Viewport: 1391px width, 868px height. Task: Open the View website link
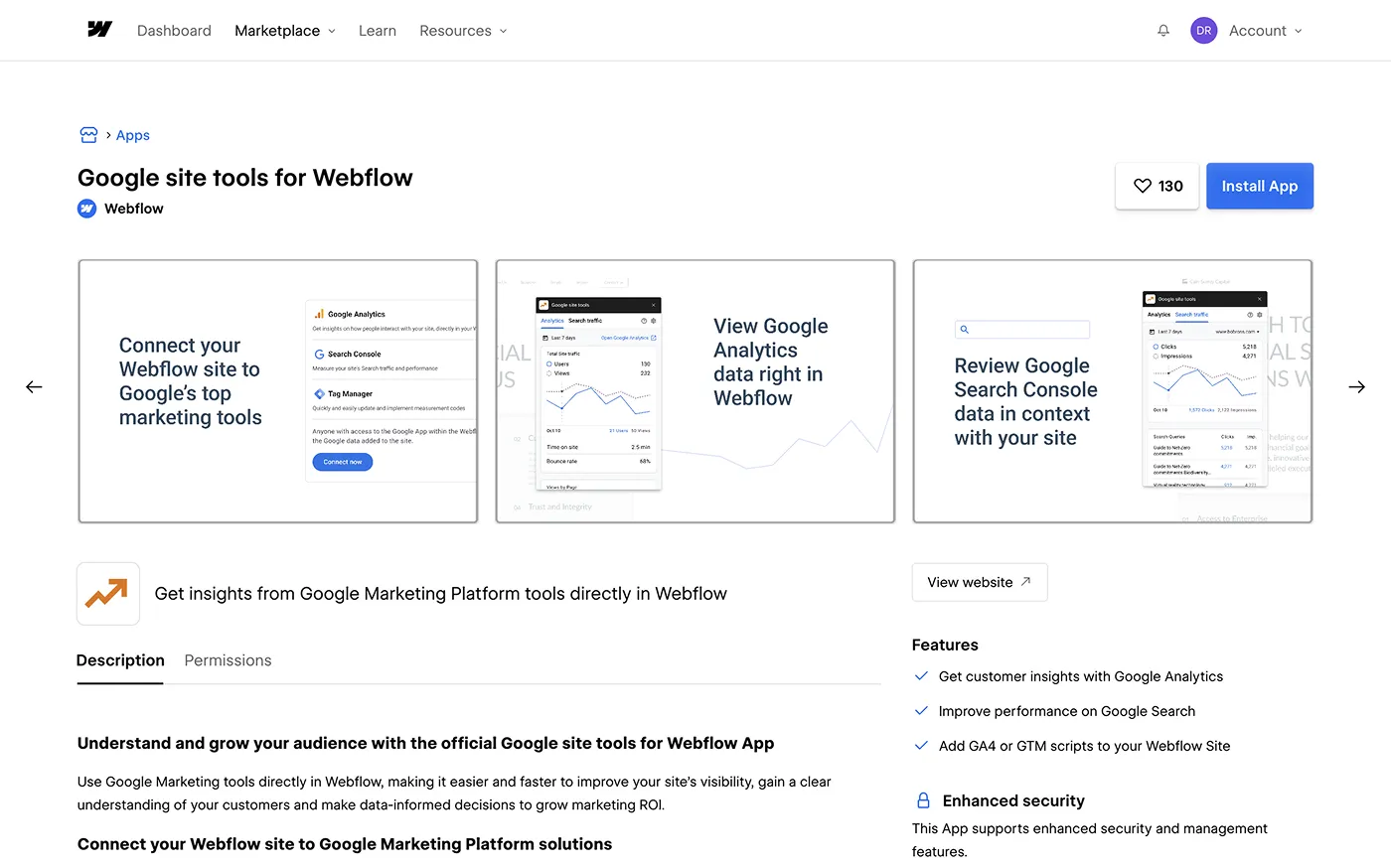[979, 582]
